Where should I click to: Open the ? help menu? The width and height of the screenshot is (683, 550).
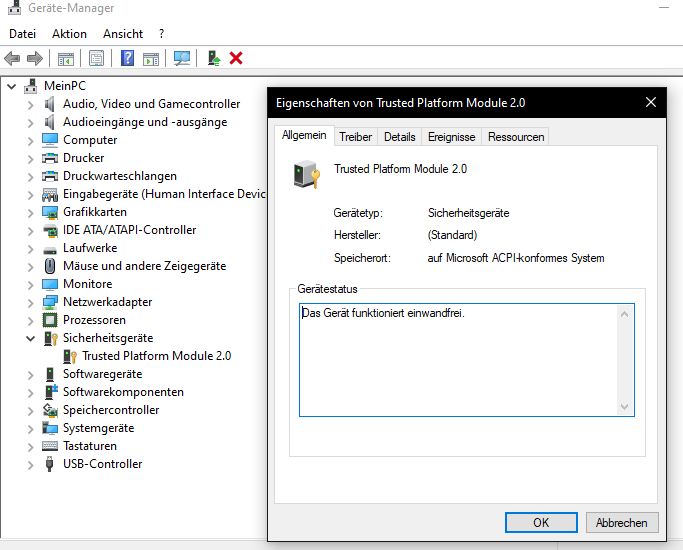162,34
